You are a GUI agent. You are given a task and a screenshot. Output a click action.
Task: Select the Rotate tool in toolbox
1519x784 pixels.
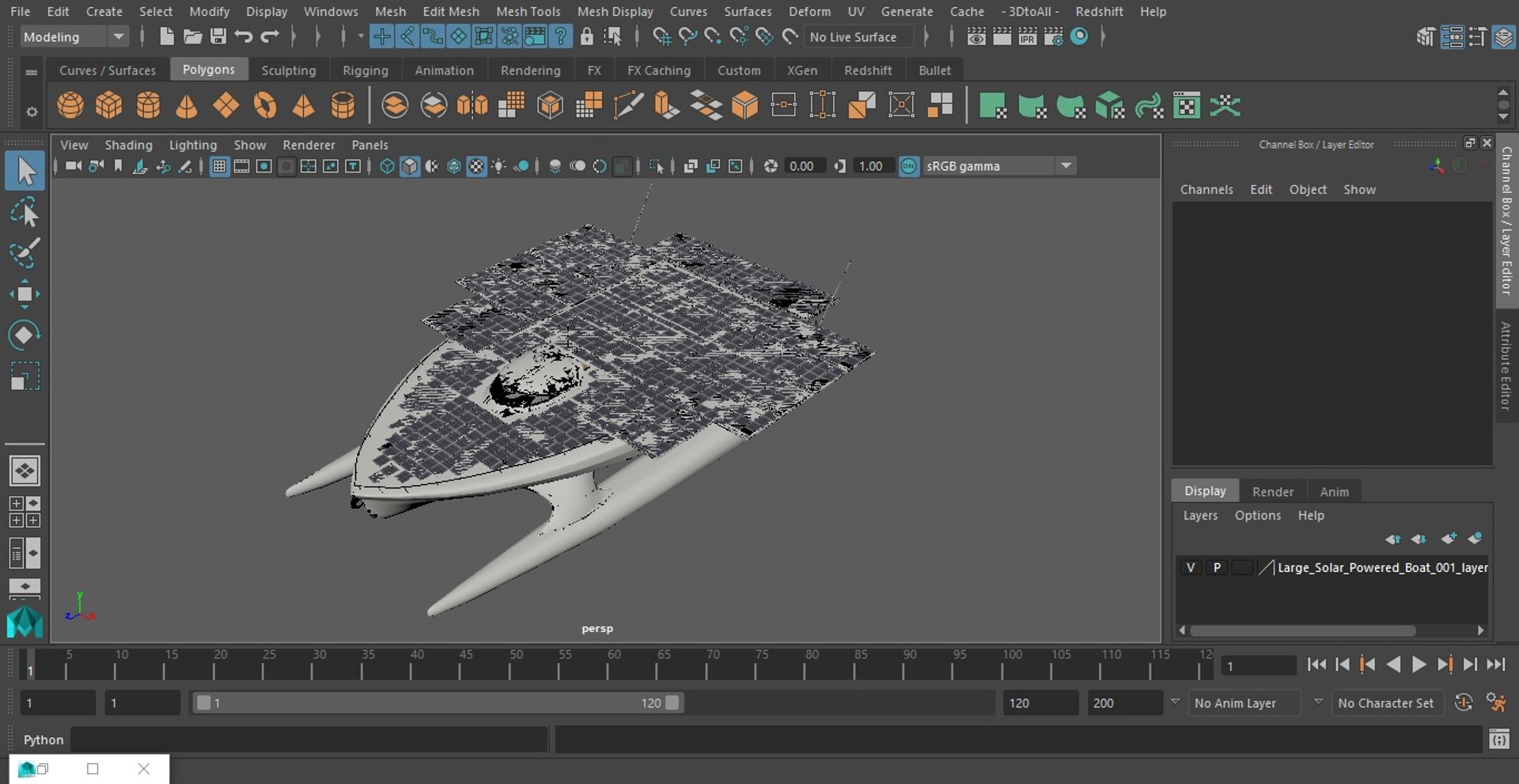pyautogui.click(x=25, y=335)
